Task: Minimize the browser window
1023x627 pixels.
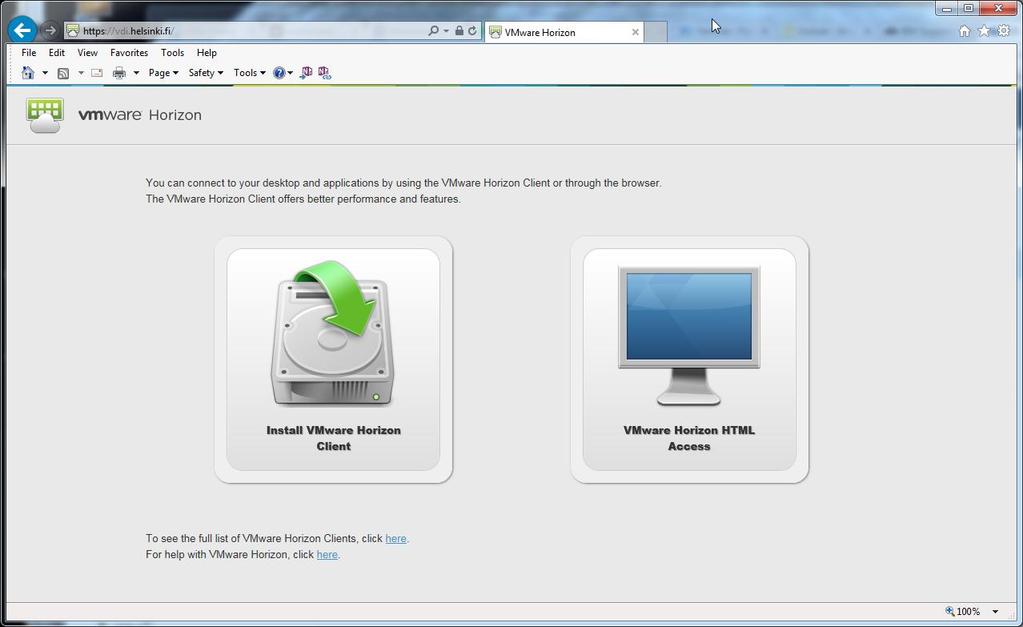Action: click(x=947, y=8)
